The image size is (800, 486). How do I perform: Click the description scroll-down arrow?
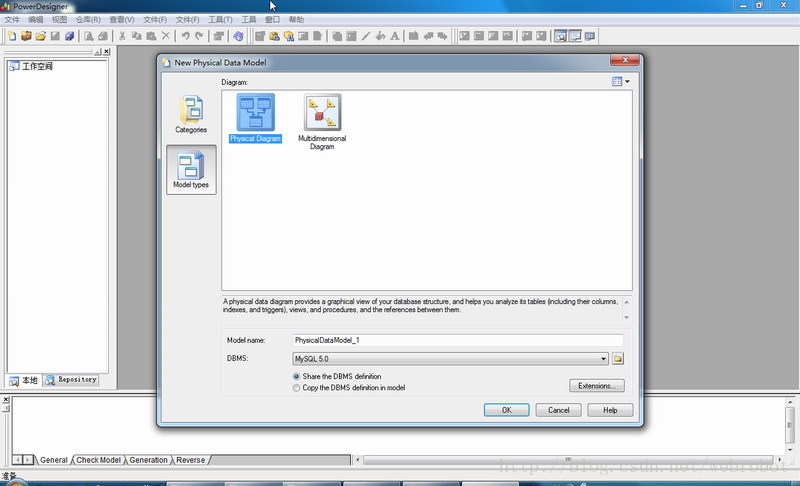click(x=627, y=317)
